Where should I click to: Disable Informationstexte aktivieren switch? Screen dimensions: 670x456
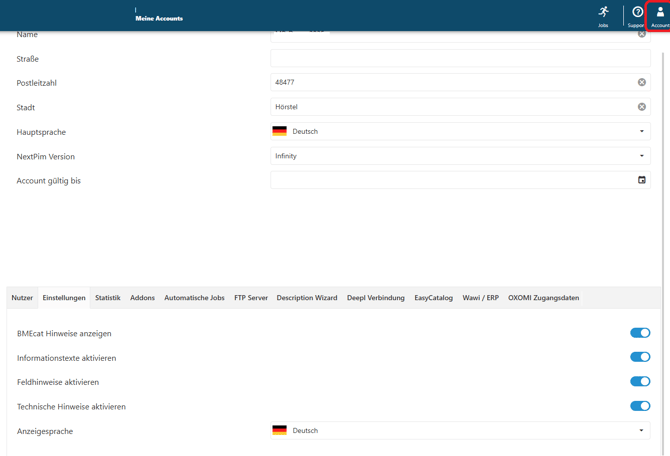point(640,357)
